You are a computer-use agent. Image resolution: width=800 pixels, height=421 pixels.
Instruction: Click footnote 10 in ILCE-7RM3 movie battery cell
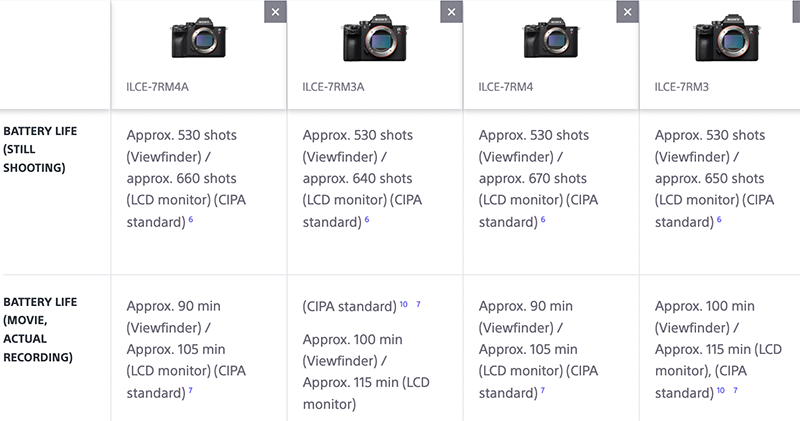(721, 391)
